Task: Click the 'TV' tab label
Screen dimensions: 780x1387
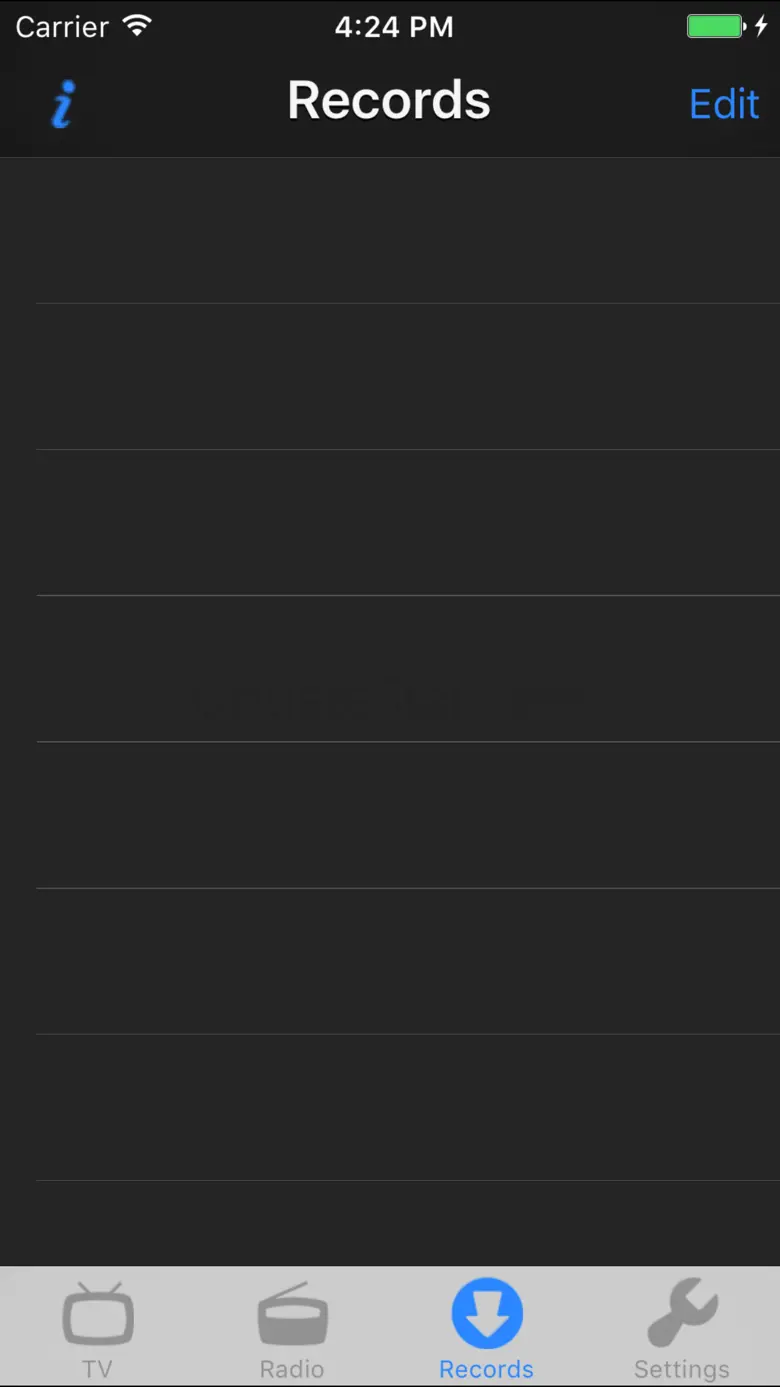Action: click(x=97, y=1369)
